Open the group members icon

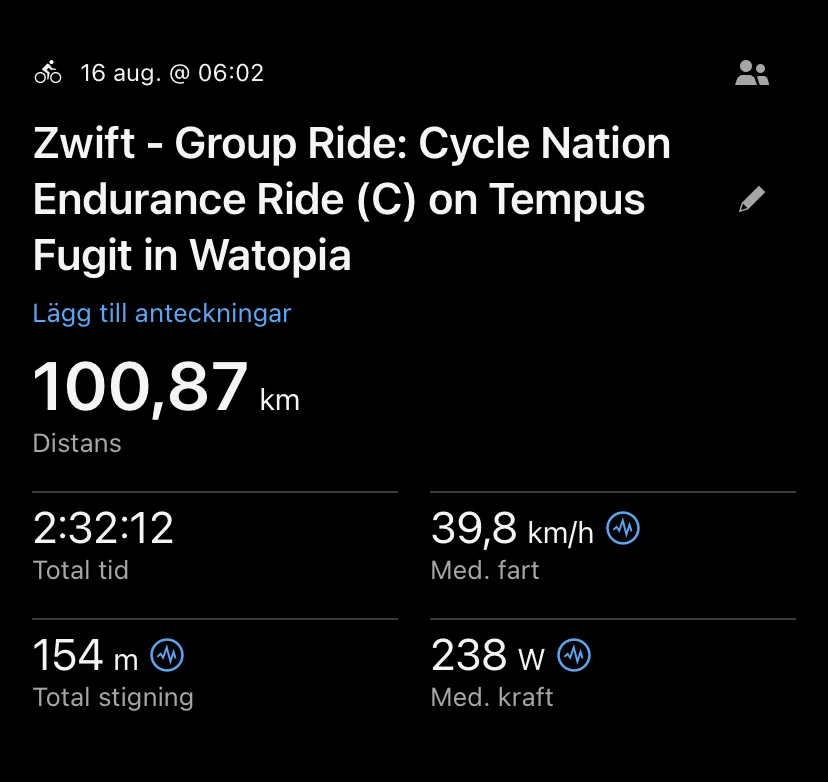751,73
